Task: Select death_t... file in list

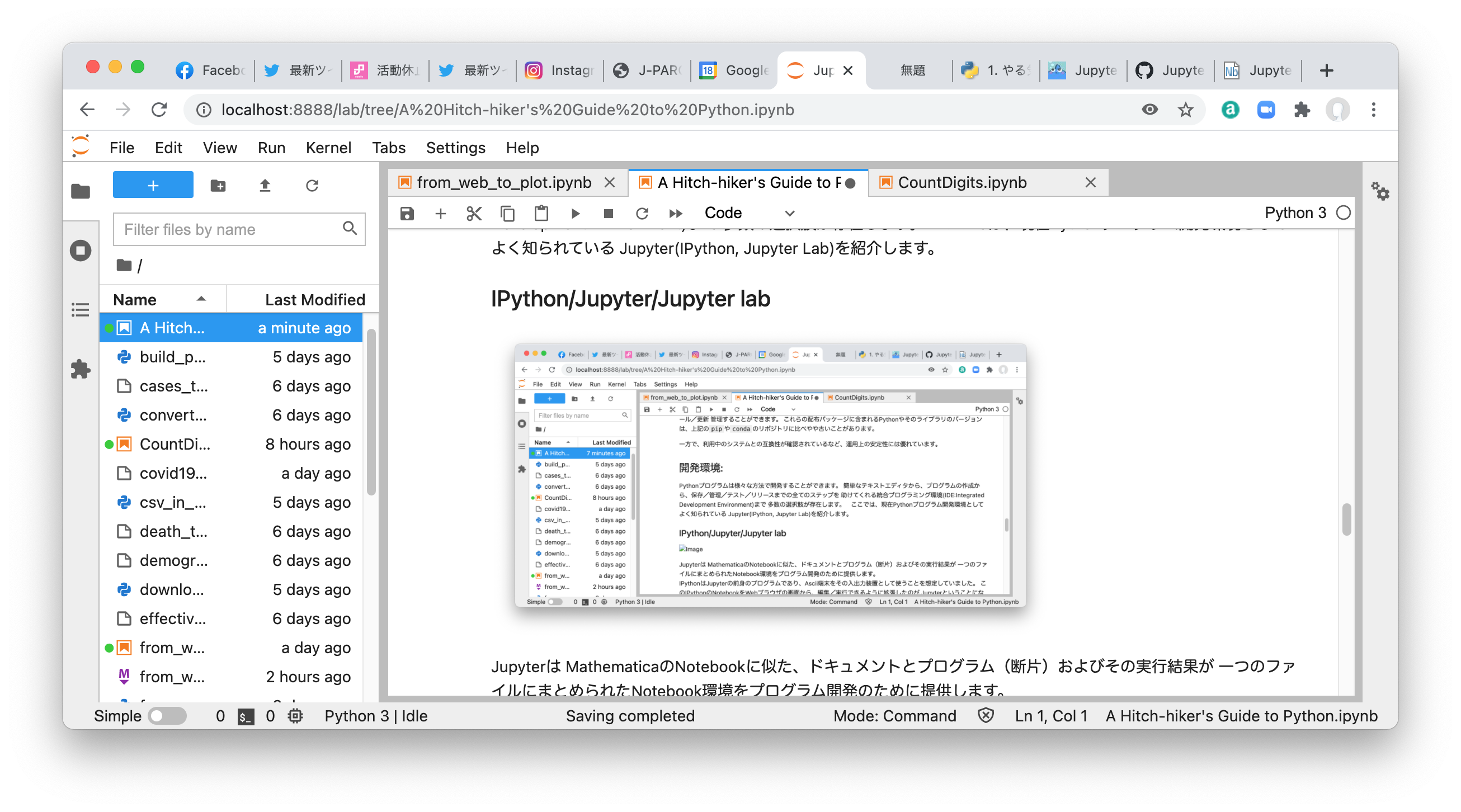Action: pyautogui.click(x=232, y=531)
